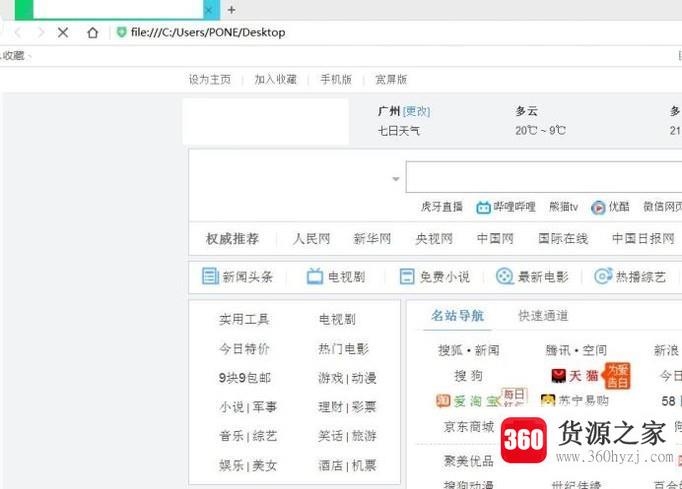
Task: Click the 苏宁易购 lion icon
Action: tap(548, 400)
